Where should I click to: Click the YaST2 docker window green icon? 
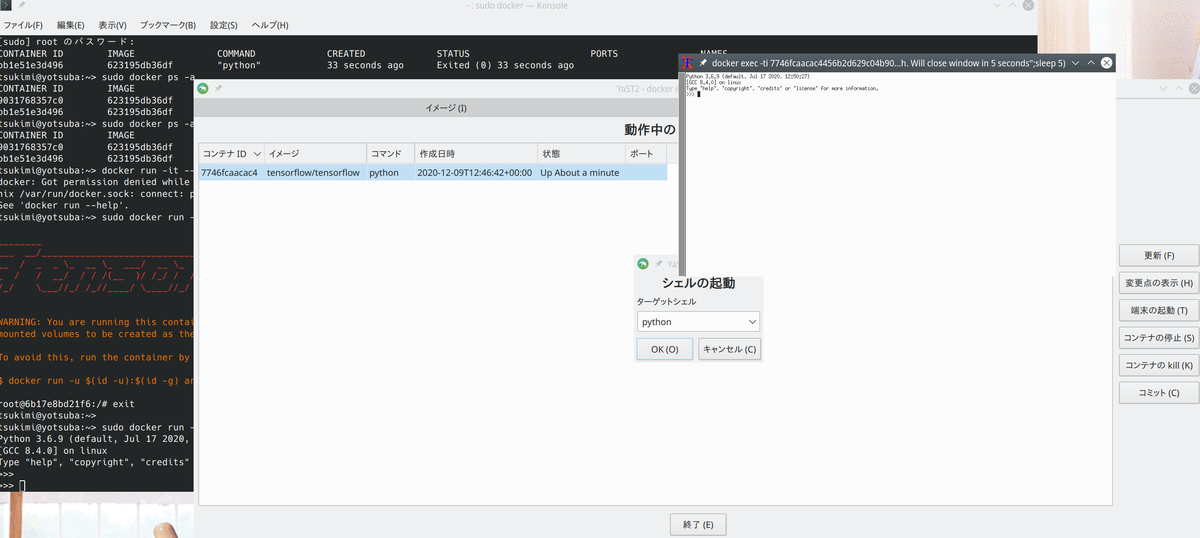pos(203,89)
